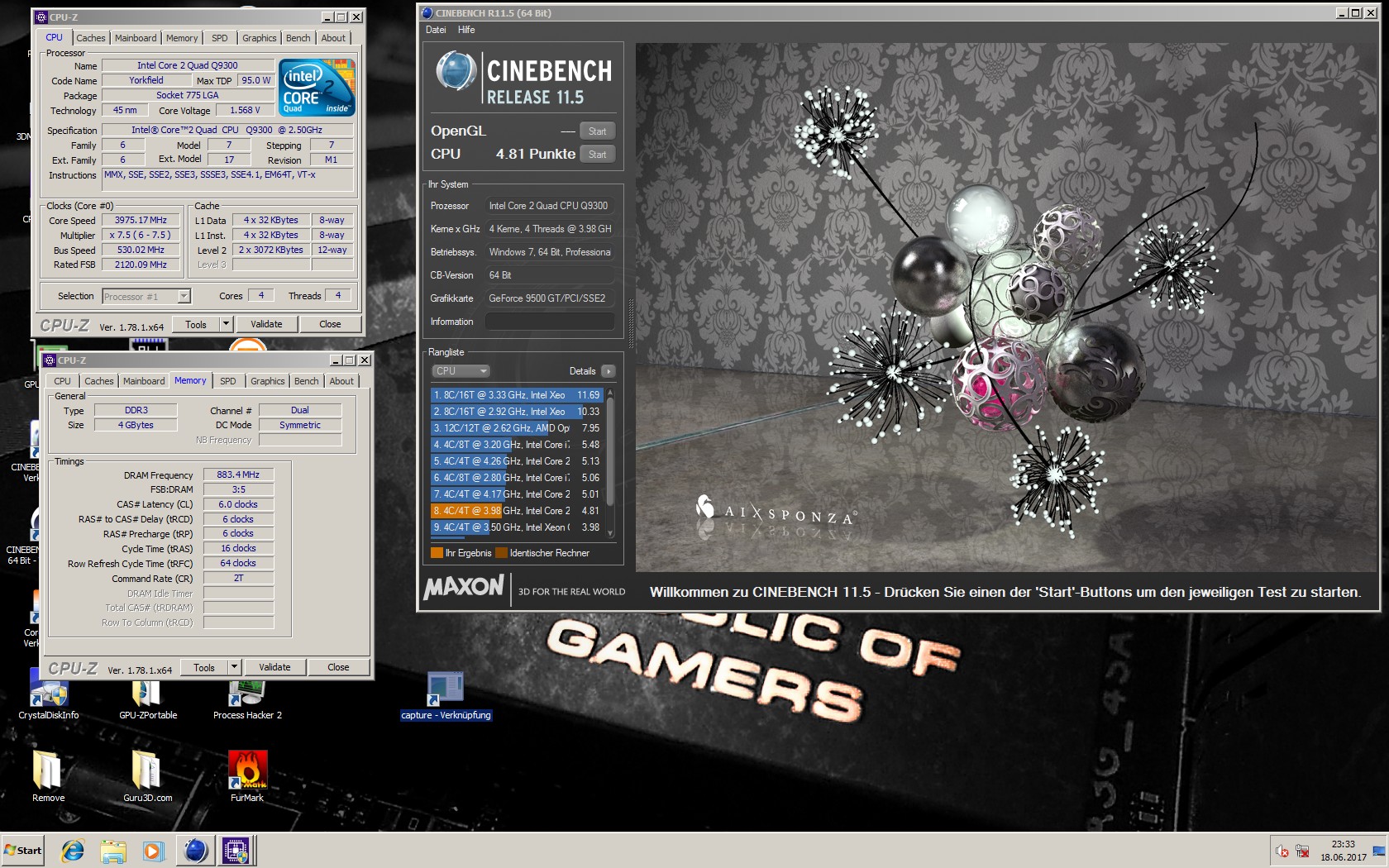Switch to Cinebench taskbar icon
This screenshot has width=1389, height=868.
click(196, 850)
